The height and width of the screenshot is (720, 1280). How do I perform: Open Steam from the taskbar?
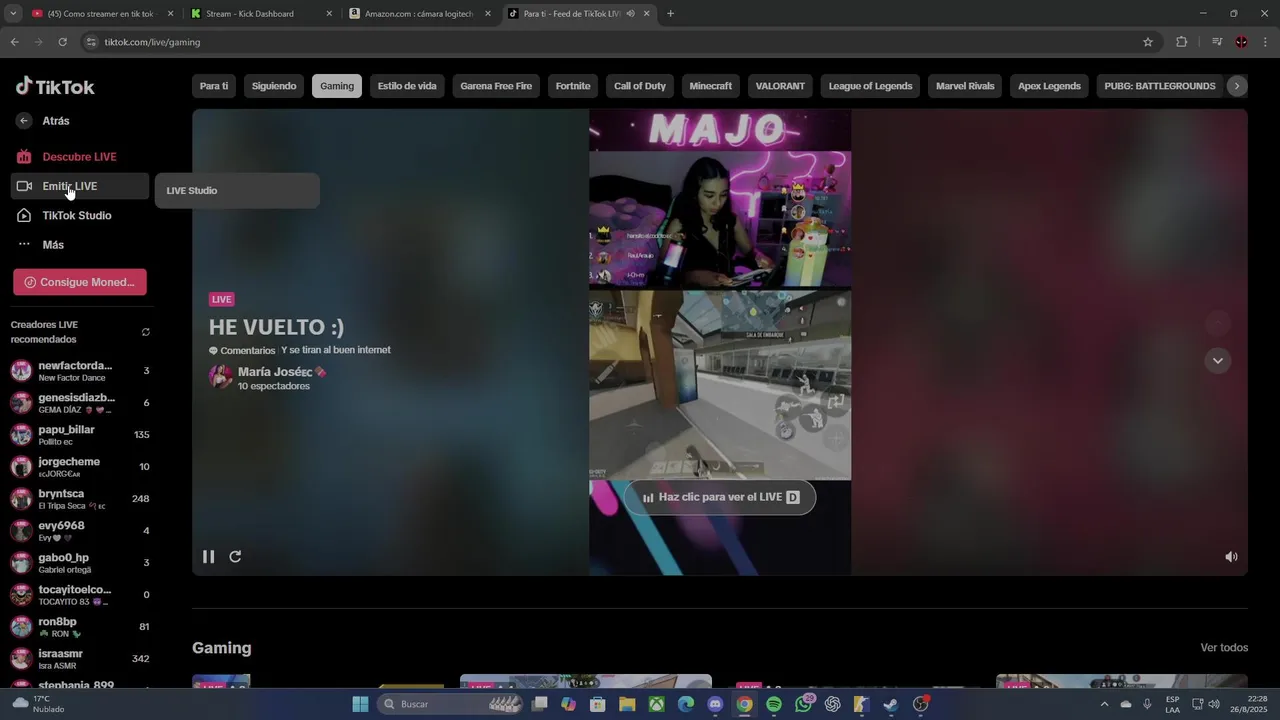click(x=891, y=704)
